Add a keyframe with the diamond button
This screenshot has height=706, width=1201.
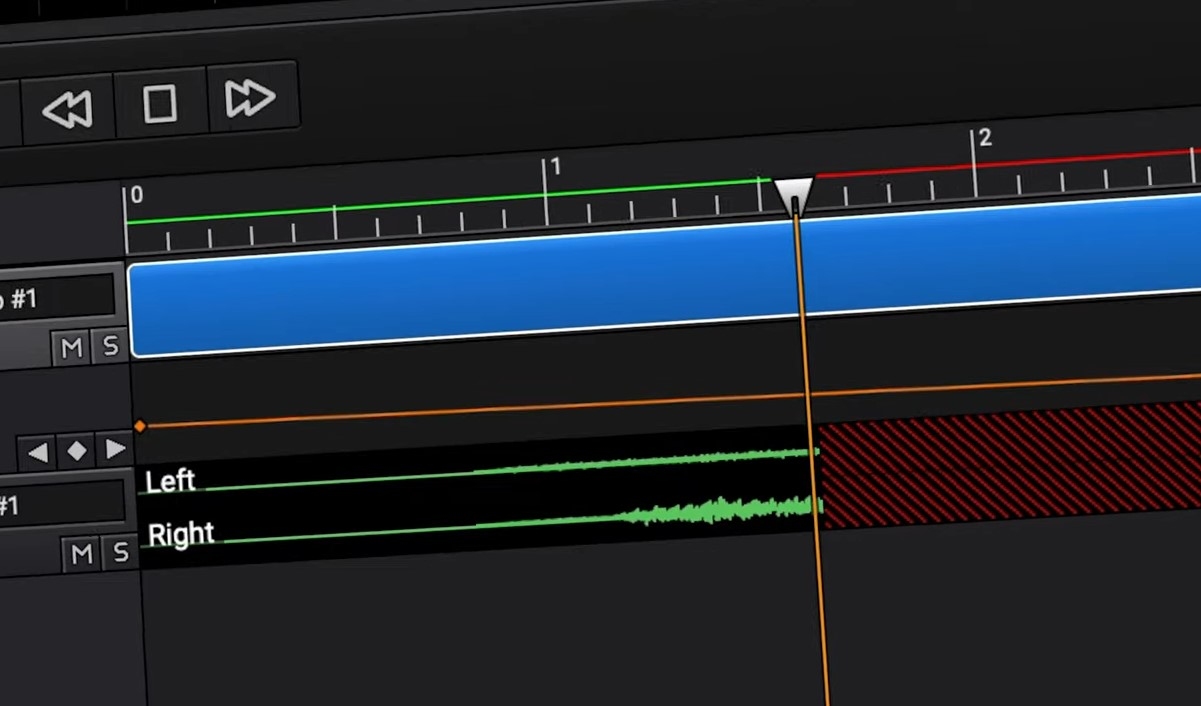coord(77,451)
